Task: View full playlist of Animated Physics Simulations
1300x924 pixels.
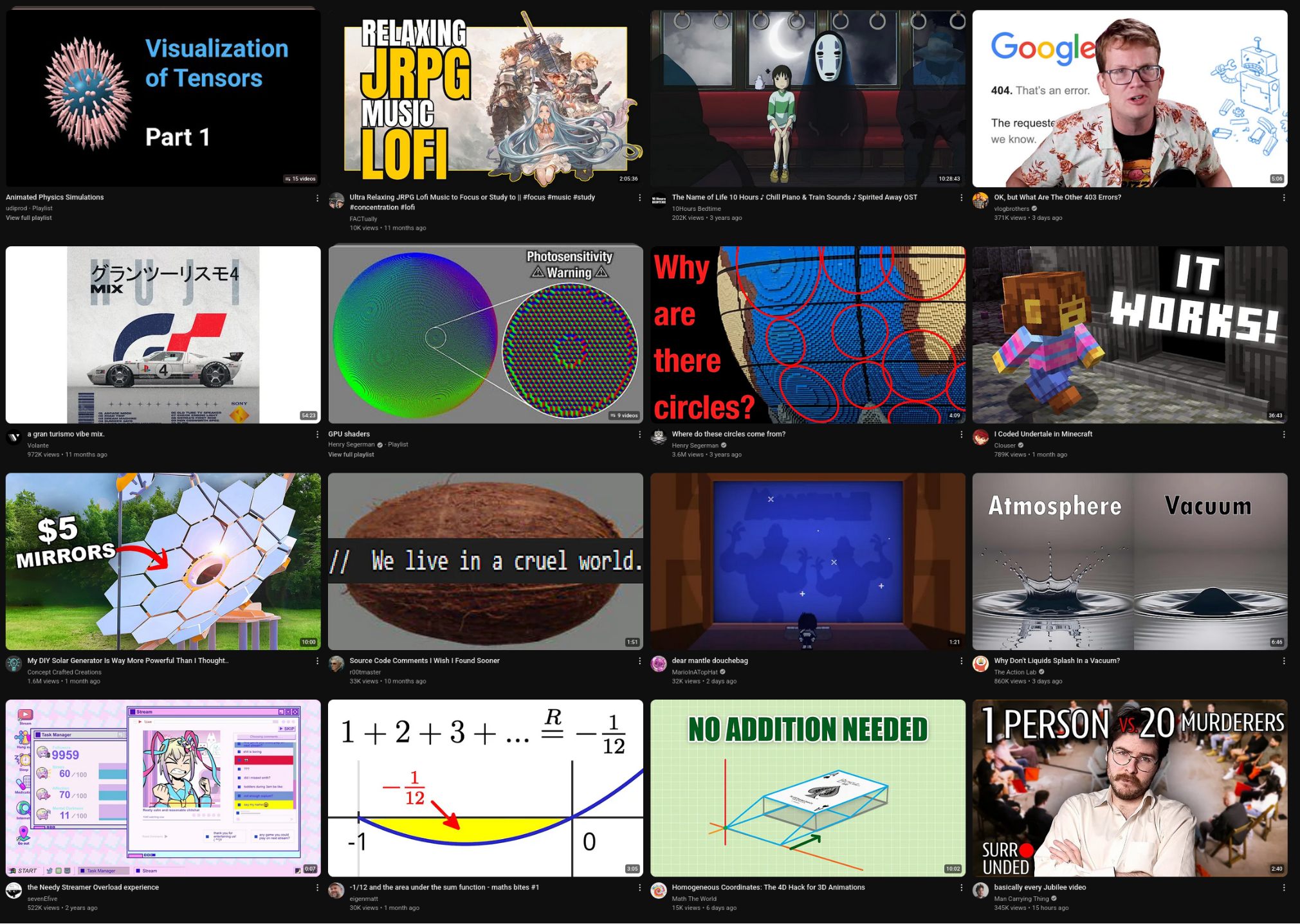Action: (29, 218)
